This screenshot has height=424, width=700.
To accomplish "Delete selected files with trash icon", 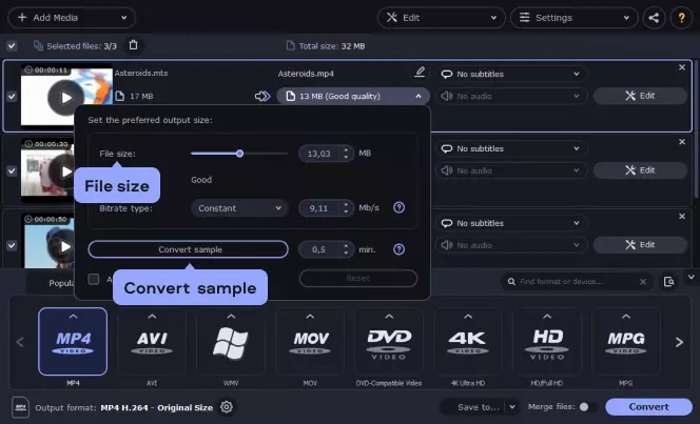I will click(134, 45).
